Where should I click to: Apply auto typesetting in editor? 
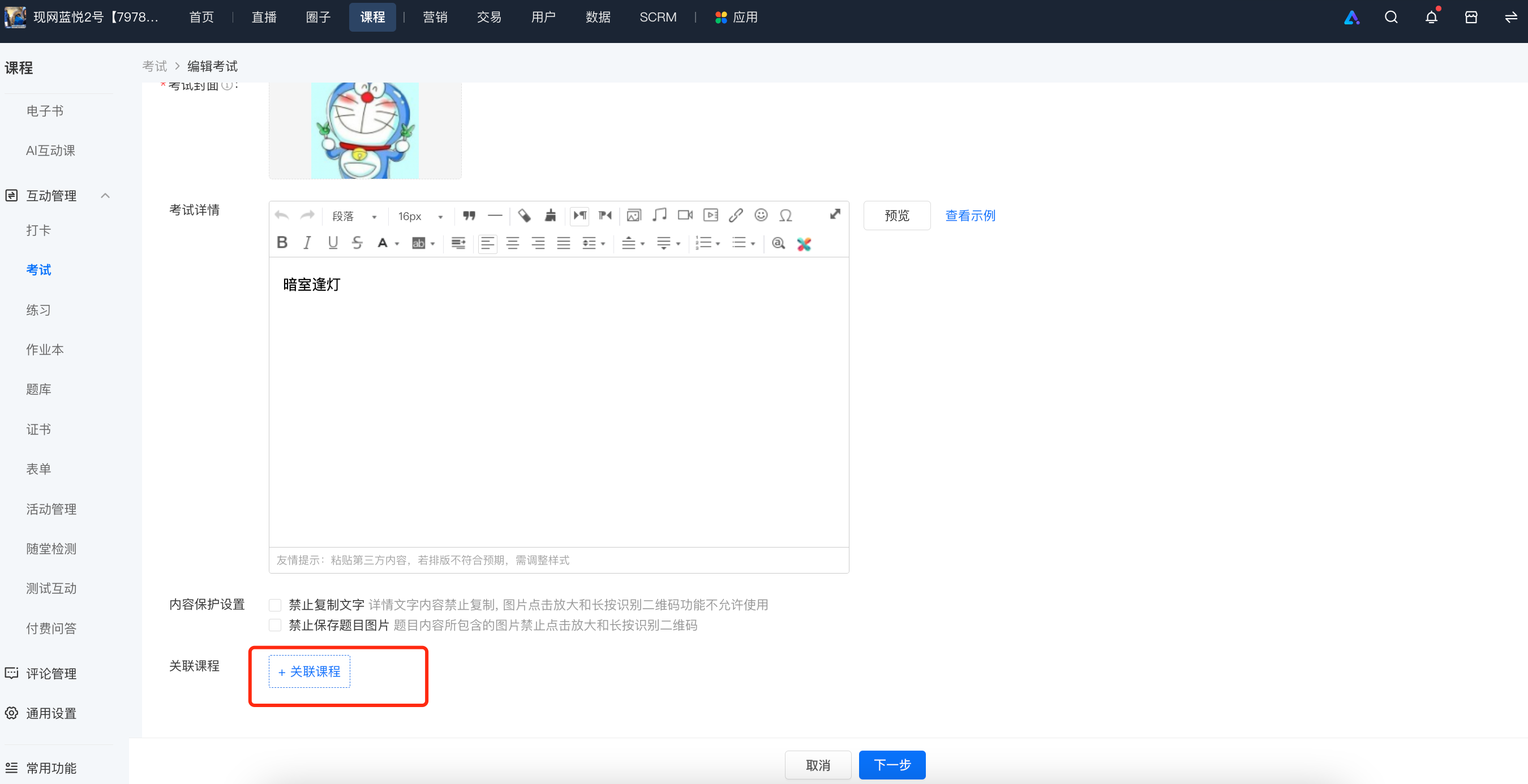[x=458, y=243]
